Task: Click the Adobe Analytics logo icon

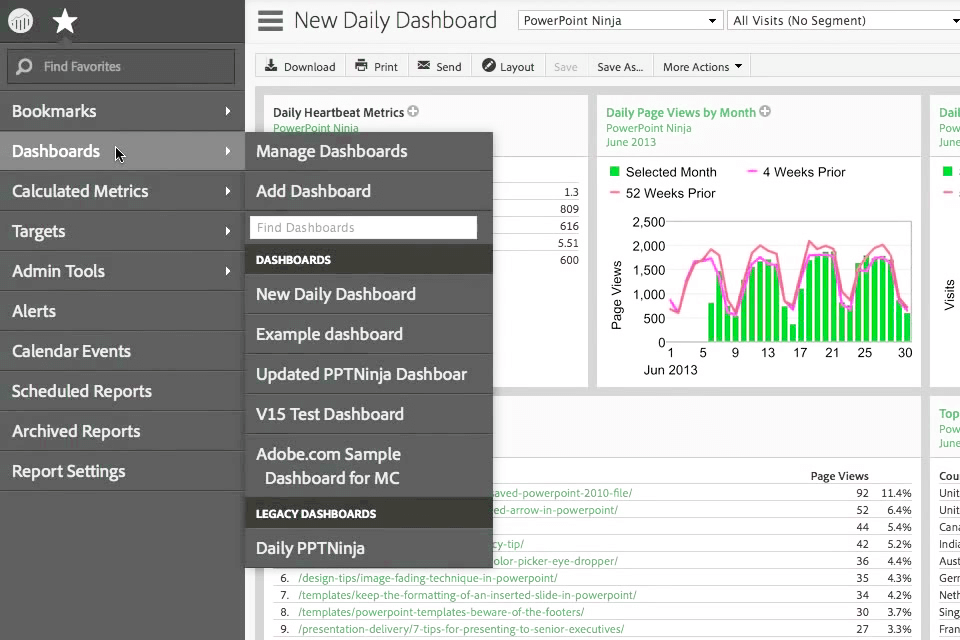Action: coord(21,21)
